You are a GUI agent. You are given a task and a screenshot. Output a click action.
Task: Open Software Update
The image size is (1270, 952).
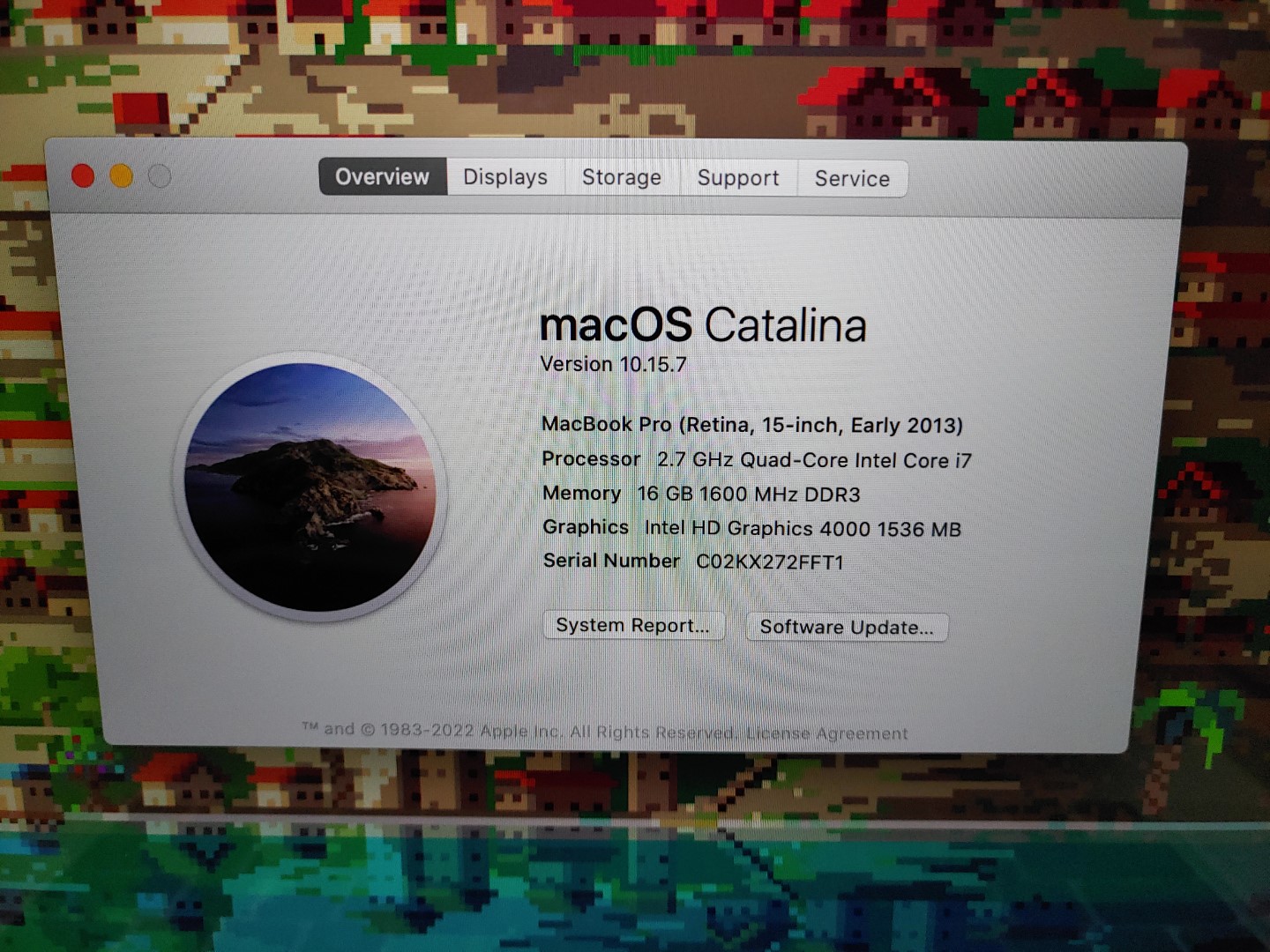847,627
